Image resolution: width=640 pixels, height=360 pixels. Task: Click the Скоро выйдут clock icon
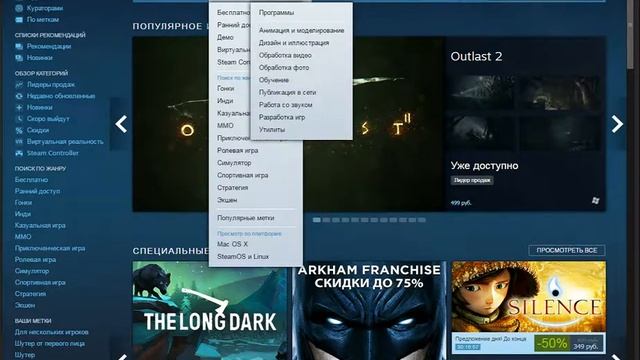(x=19, y=119)
